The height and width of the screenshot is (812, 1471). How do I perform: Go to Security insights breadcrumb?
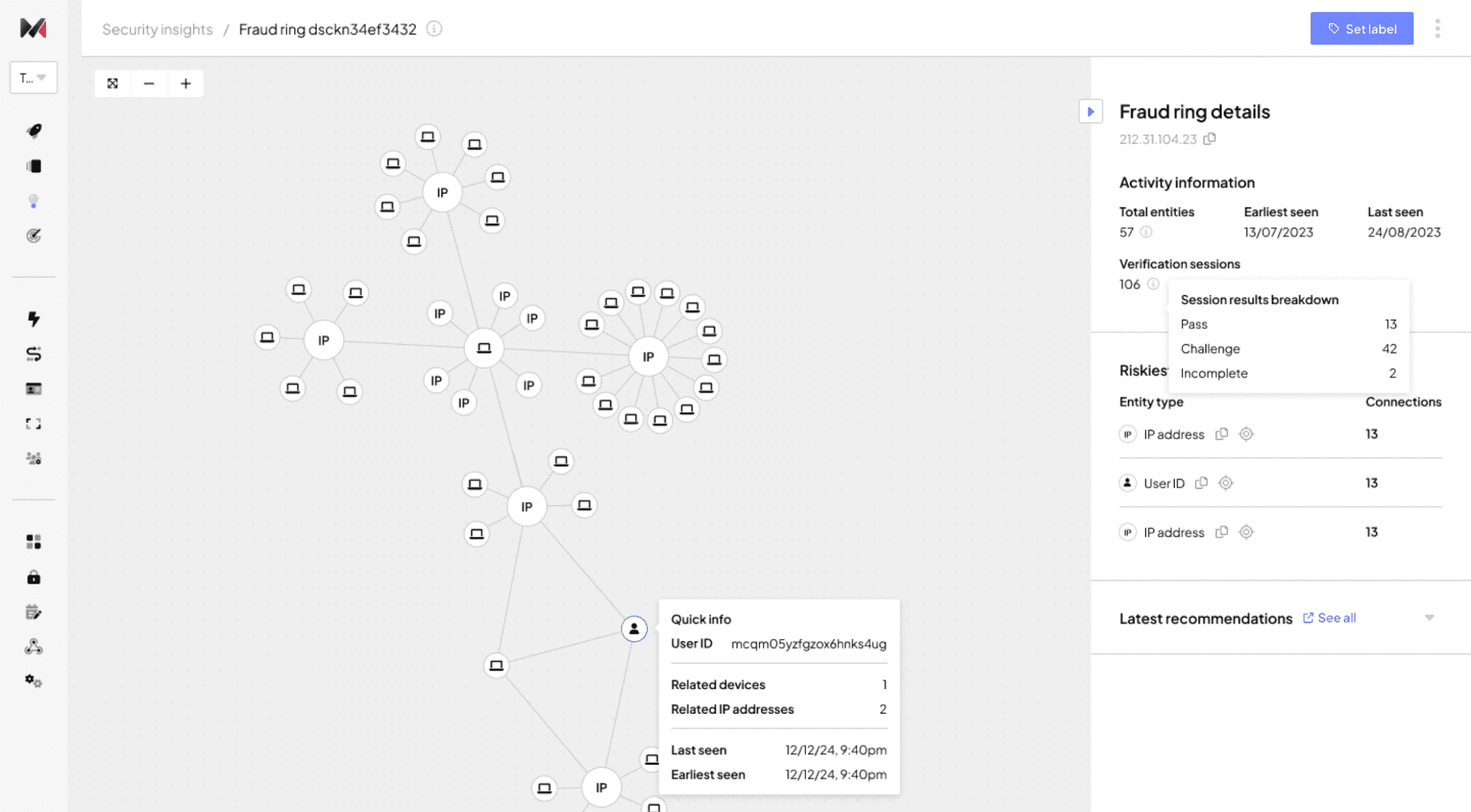157,29
